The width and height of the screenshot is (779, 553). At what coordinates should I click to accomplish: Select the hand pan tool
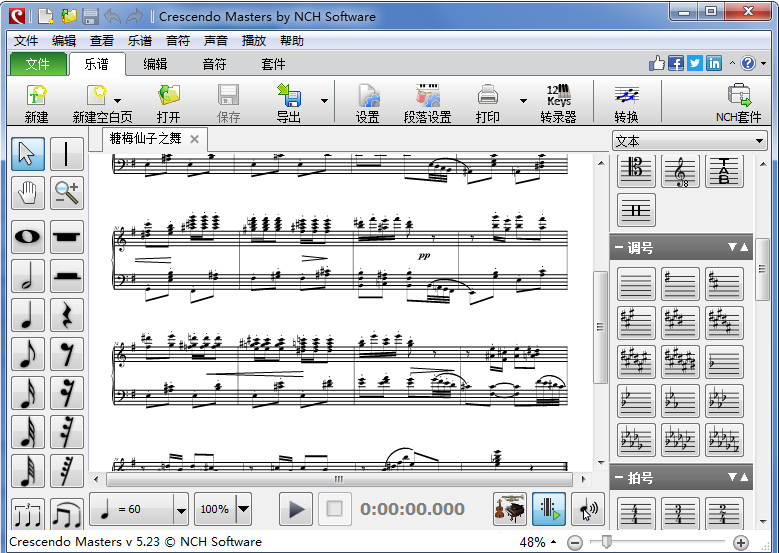click(28, 193)
